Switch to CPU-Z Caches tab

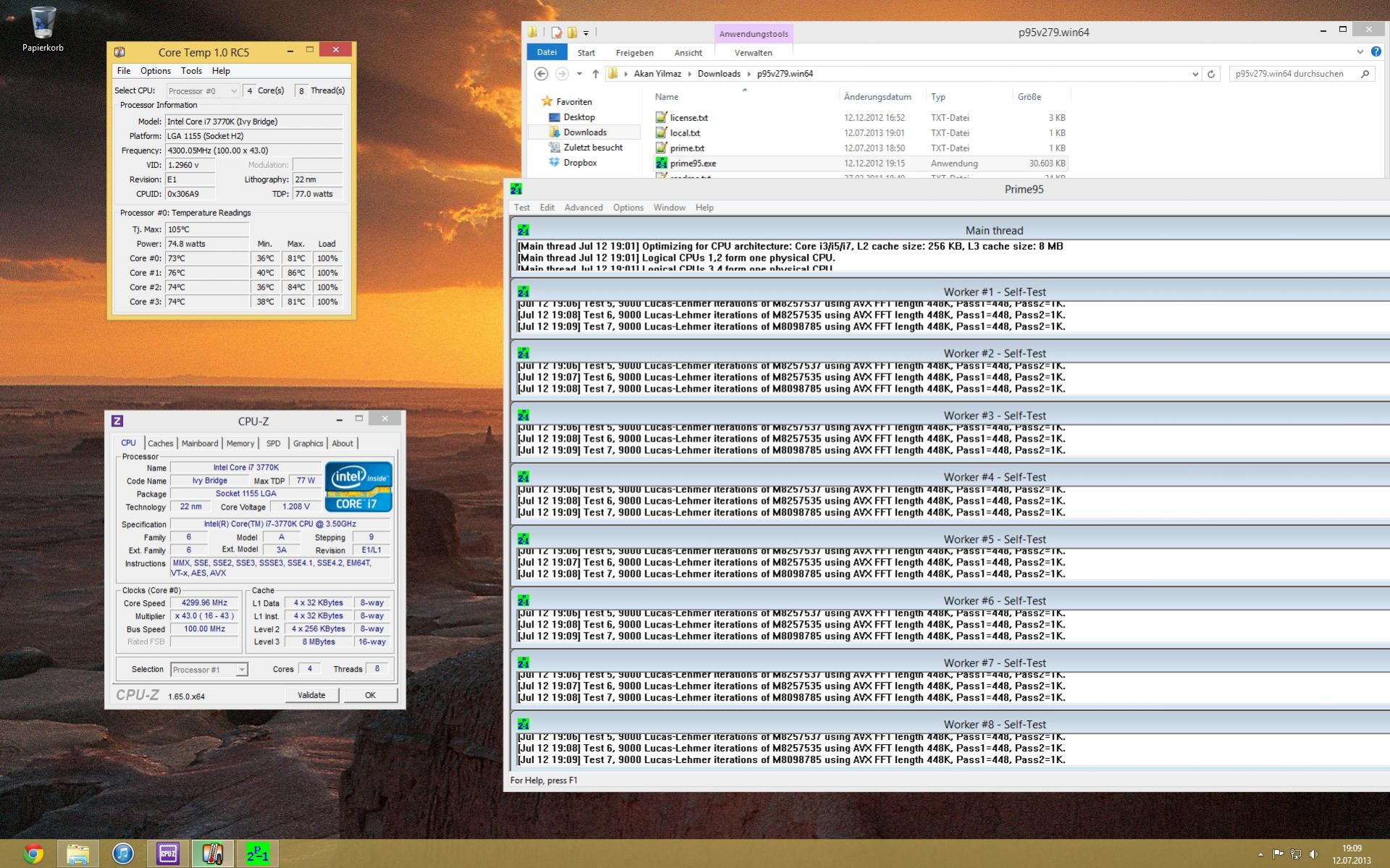pos(160,443)
